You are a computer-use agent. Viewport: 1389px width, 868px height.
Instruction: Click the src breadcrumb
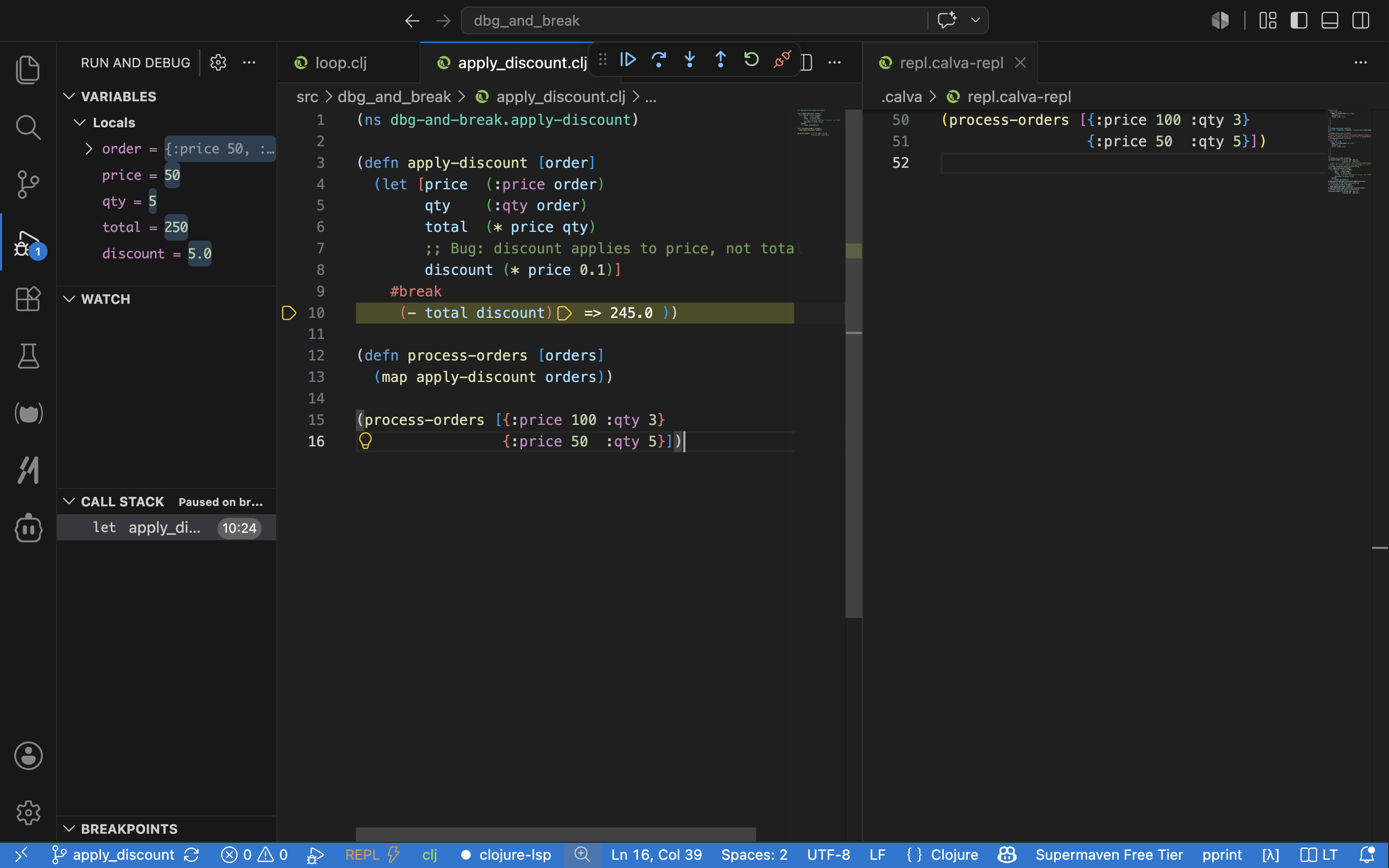(x=307, y=97)
